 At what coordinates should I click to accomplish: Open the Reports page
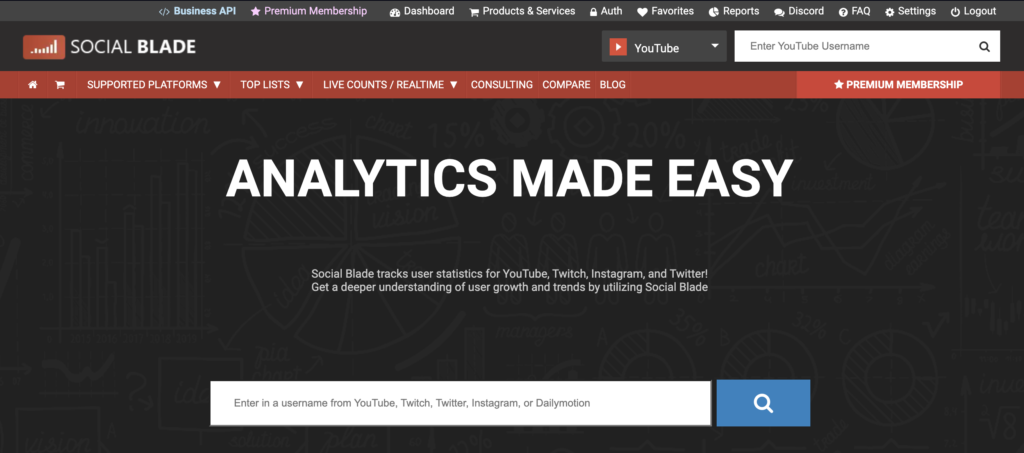tap(734, 11)
